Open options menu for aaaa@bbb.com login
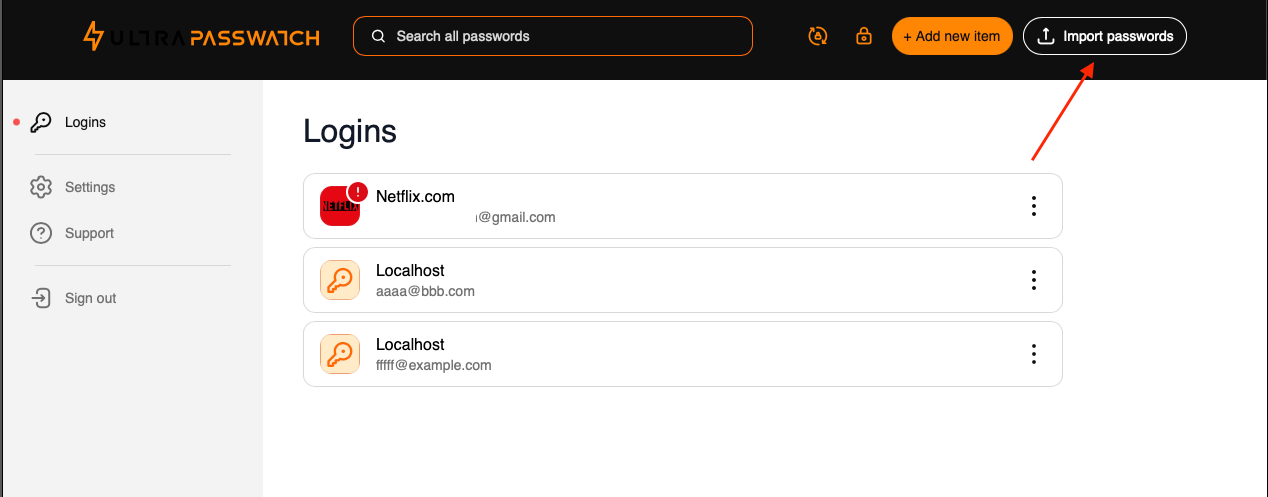 click(x=1034, y=280)
